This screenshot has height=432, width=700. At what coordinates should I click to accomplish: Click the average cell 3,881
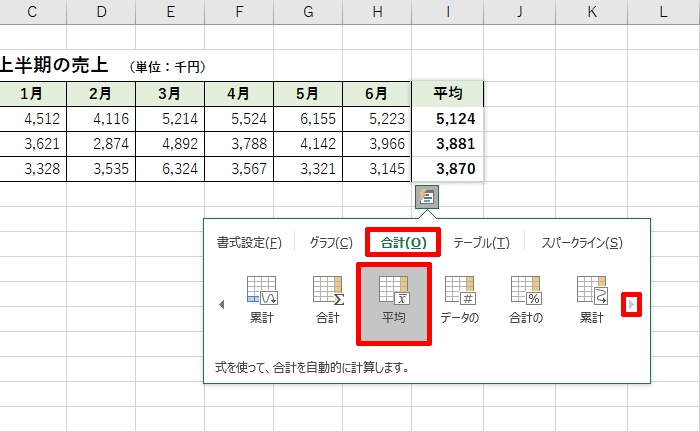pyautogui.click(x=447, y=144)
